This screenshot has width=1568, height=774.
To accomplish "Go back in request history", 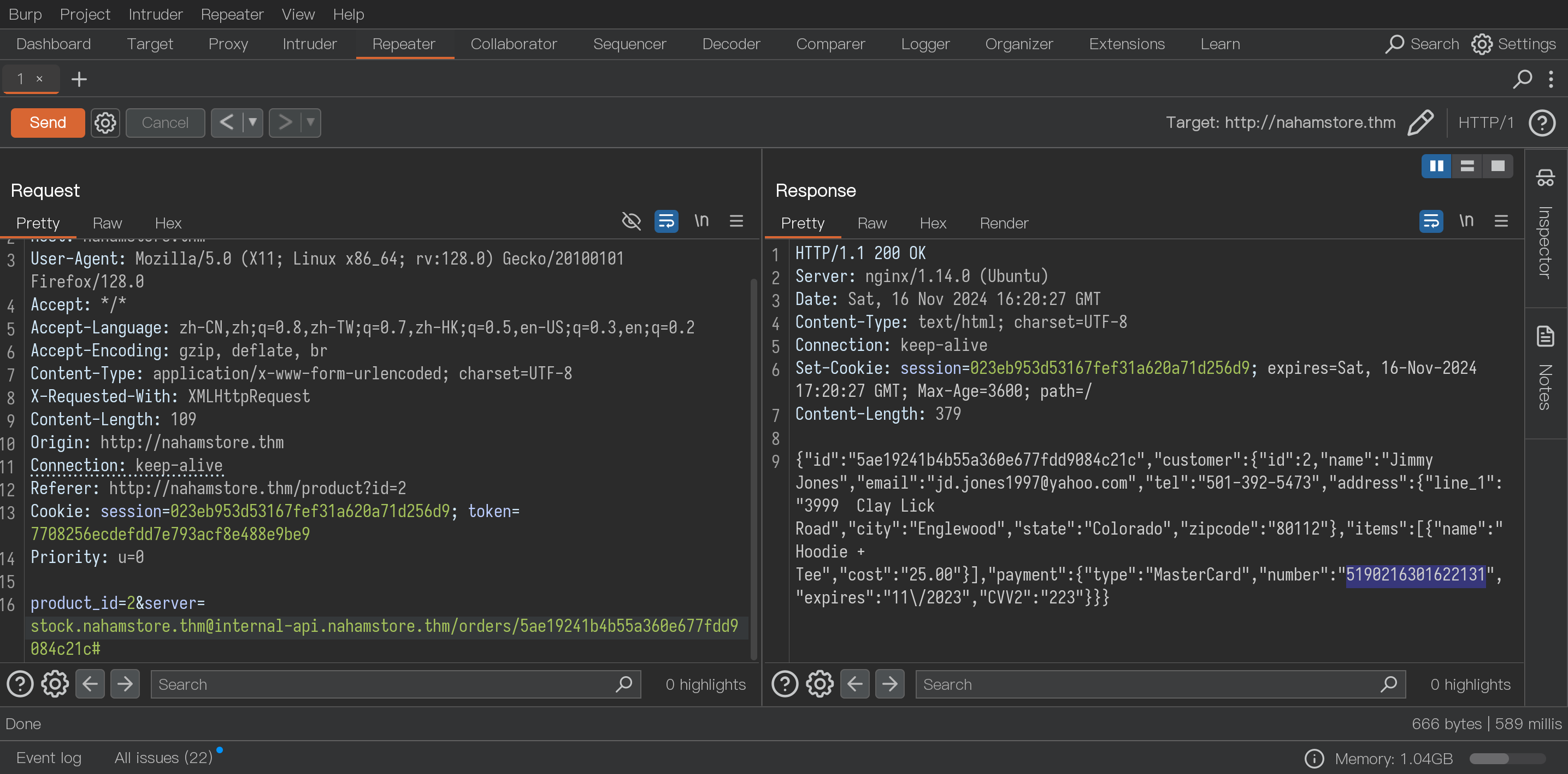I will 226,122.
